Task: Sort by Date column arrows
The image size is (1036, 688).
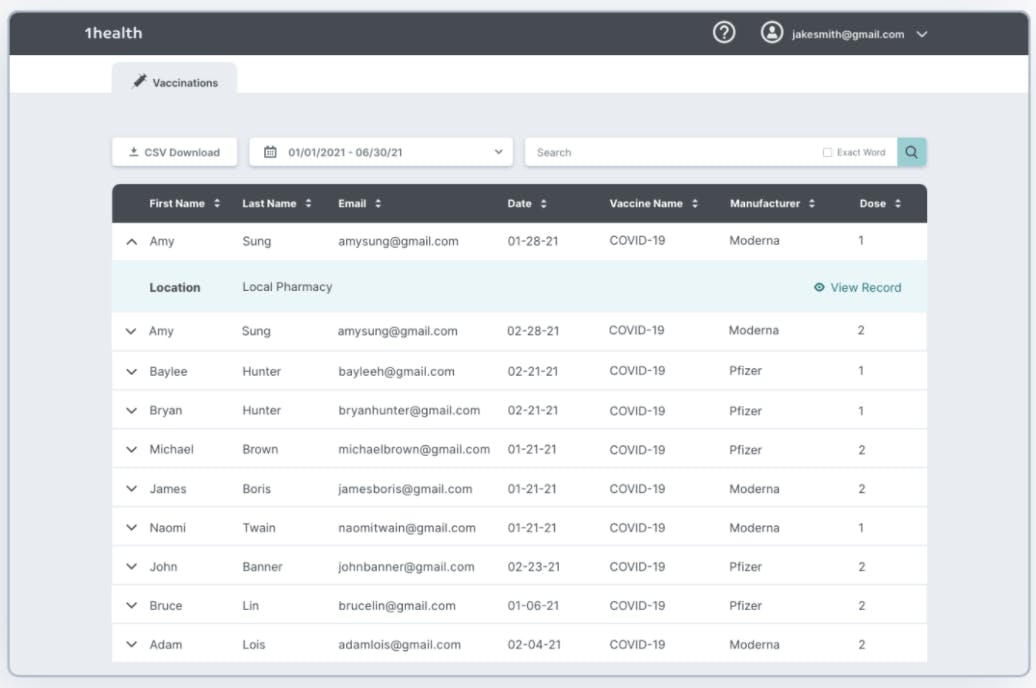Action: click(x=543, y=204)
